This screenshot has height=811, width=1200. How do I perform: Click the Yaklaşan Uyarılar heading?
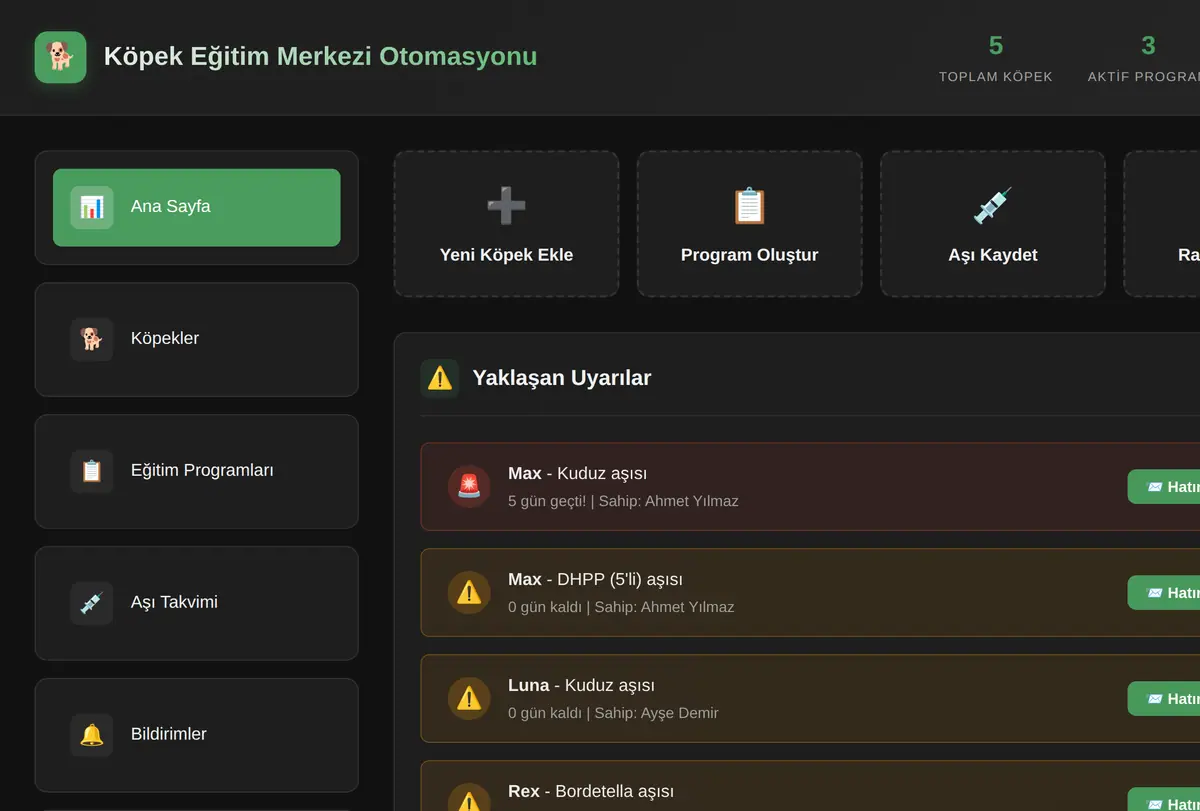562,378
